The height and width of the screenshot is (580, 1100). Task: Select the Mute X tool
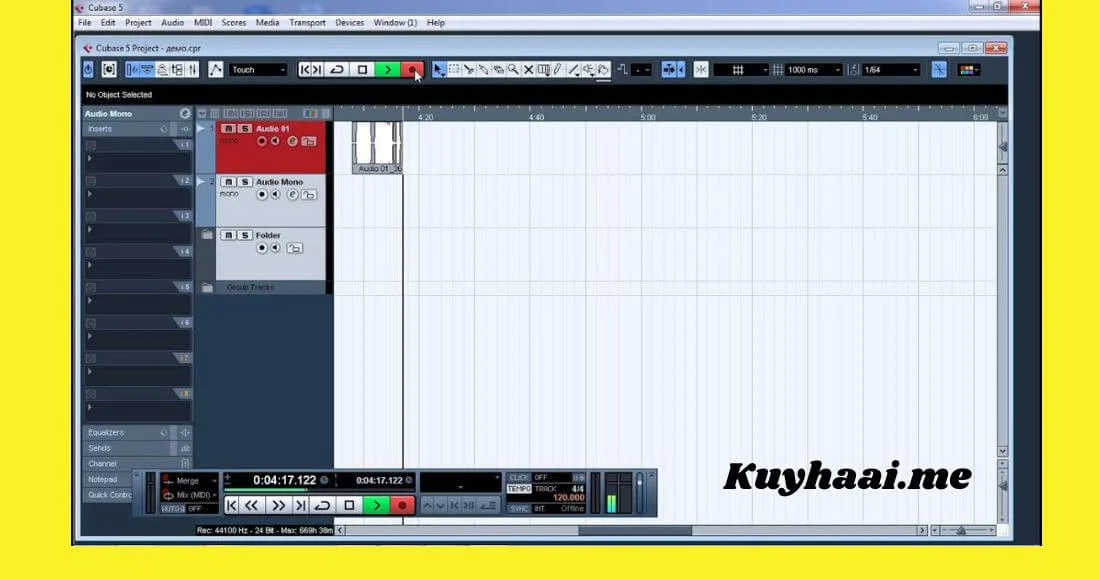[x=528, y=69]
